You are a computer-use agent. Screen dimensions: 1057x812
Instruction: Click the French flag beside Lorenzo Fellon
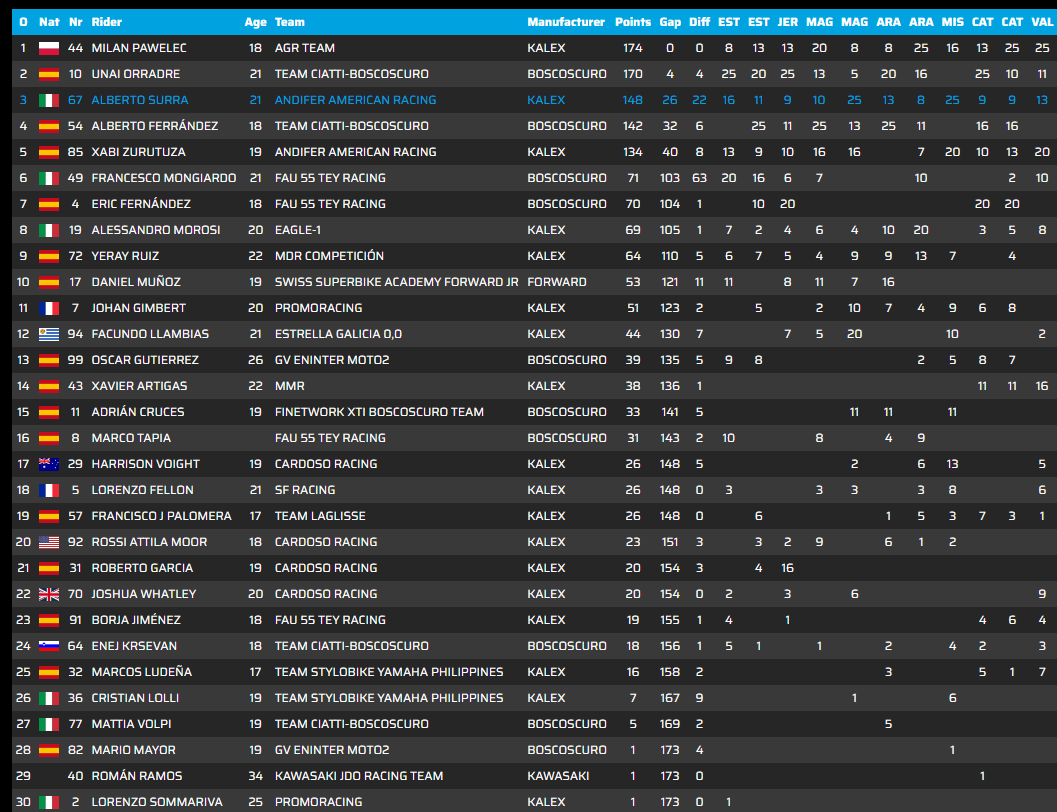pos(49,490)
